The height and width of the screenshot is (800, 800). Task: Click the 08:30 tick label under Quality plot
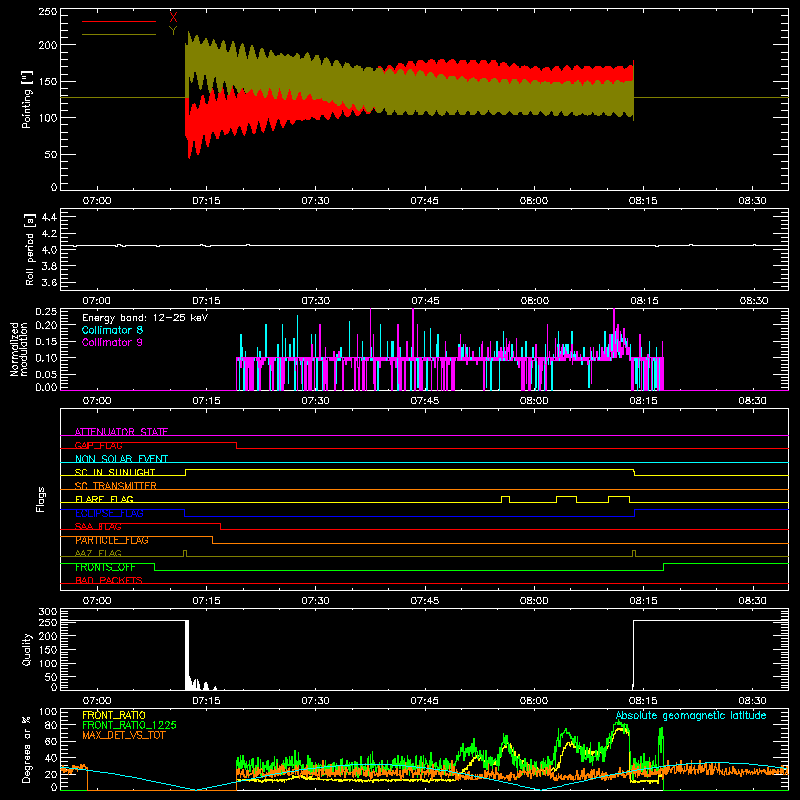753,701
